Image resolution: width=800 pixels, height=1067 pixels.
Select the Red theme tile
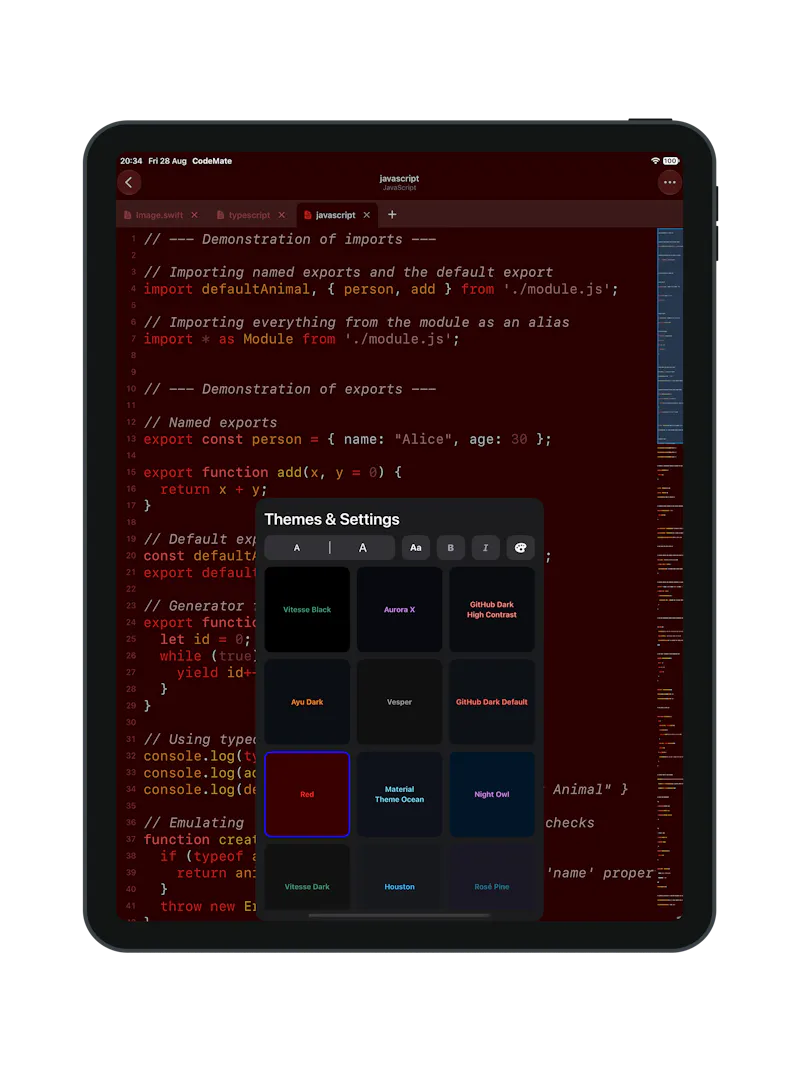(x=307, y=794)
